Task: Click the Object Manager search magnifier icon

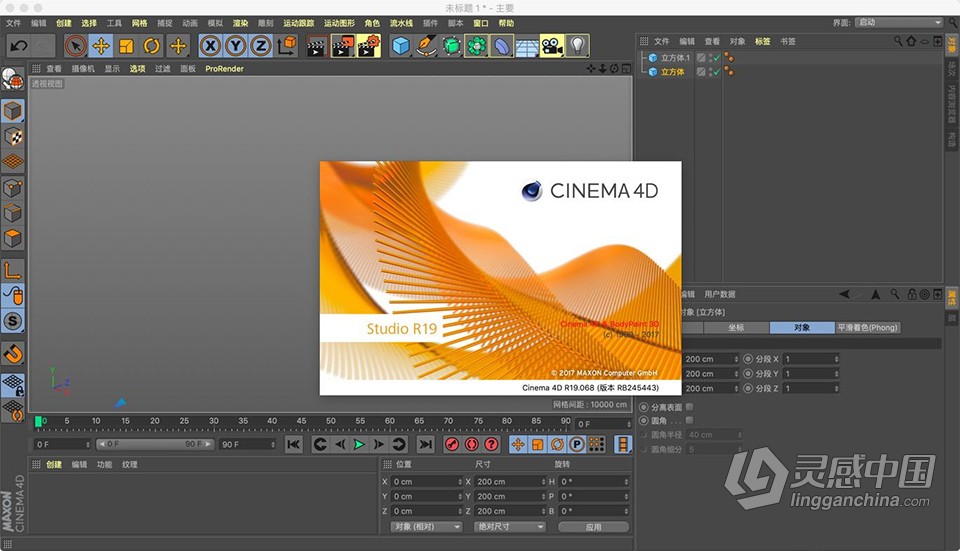Action: [898, 41]
